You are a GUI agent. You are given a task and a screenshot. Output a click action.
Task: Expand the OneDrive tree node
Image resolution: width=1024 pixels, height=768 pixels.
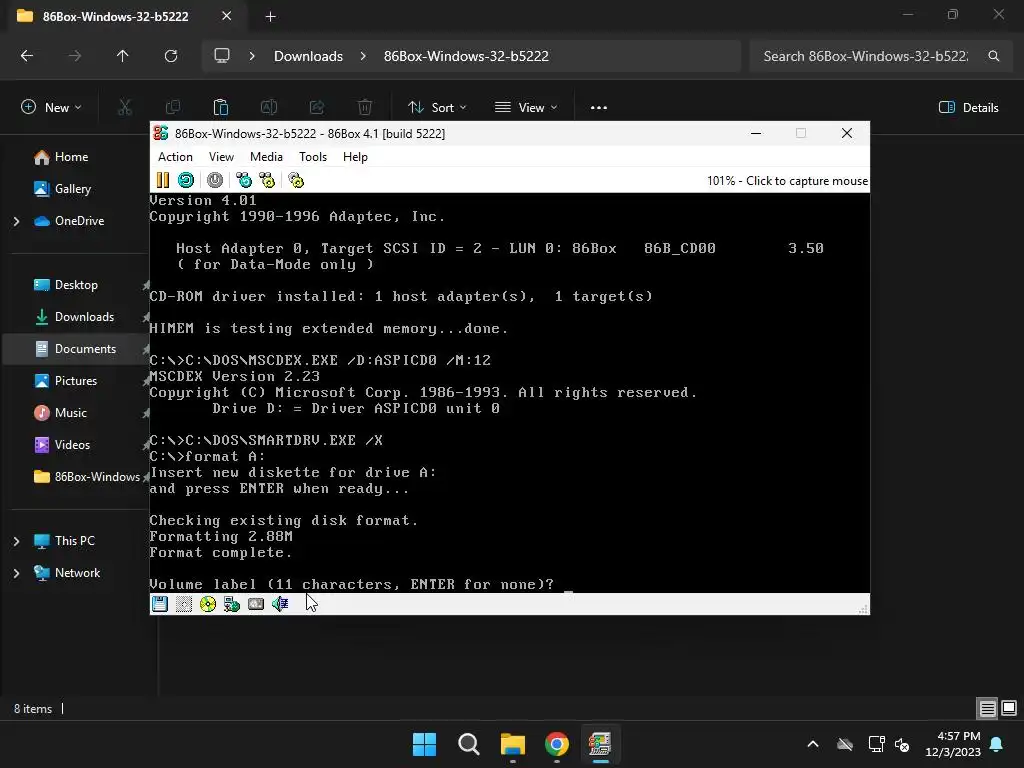click(17, 221)
